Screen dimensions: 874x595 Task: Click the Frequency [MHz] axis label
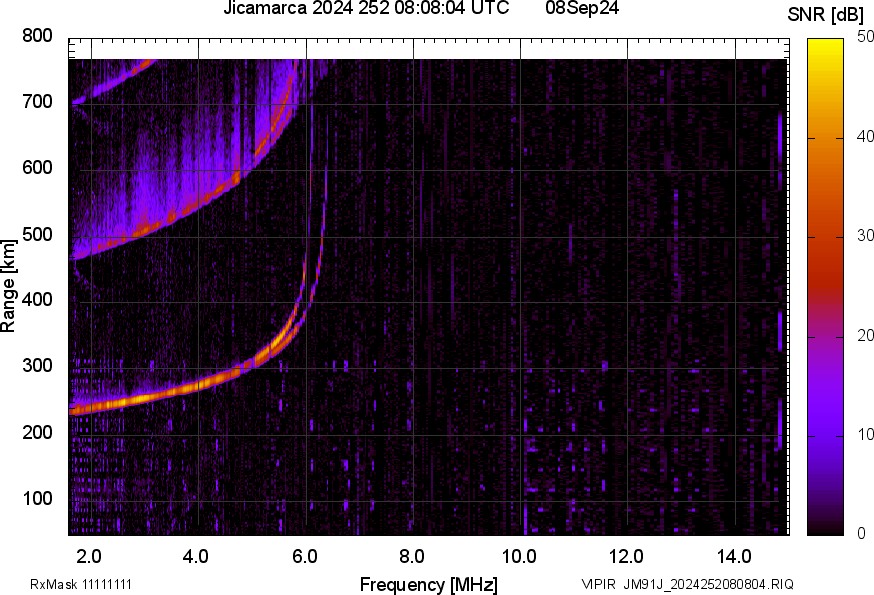(428, 584)
